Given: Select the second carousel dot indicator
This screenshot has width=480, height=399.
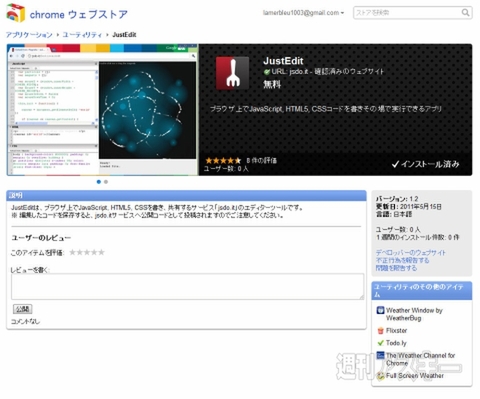Looking at the screenshot, I should point(106,182).
